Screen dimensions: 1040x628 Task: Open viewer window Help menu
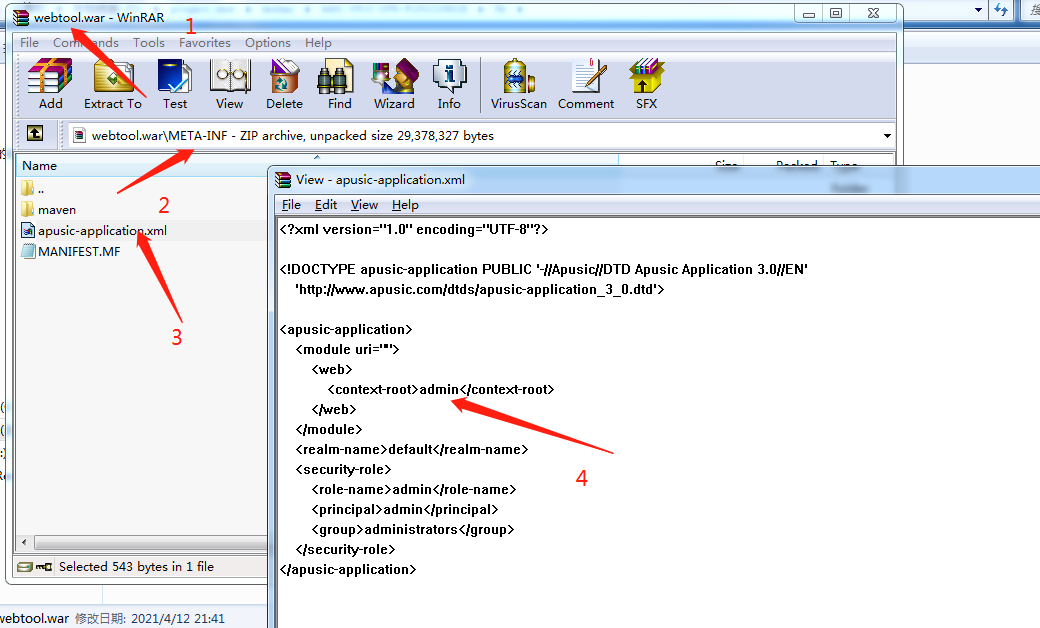(405, 205)
